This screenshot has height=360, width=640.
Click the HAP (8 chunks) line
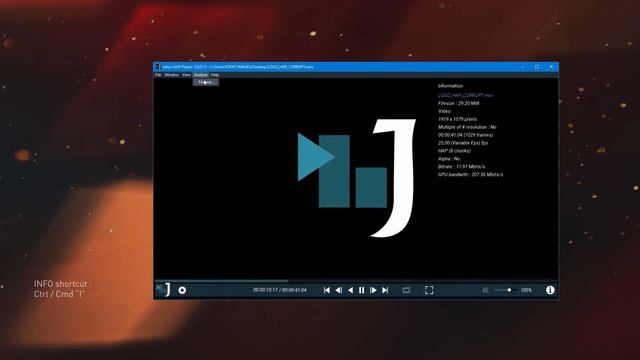pos(454,151)
